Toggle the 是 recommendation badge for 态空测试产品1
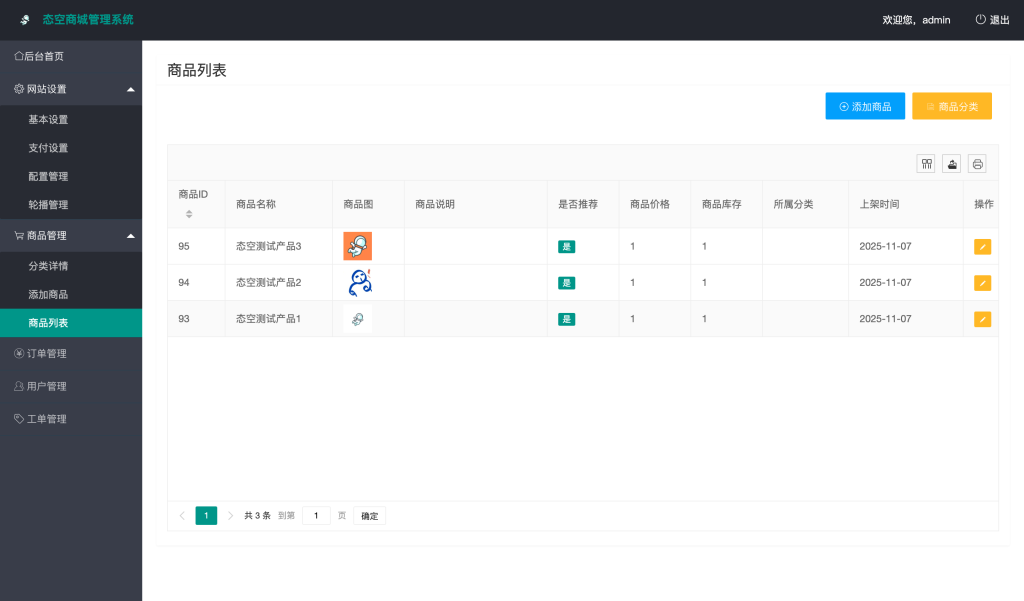This screenshot has width=1024, height=601. (x=567, y=319)
